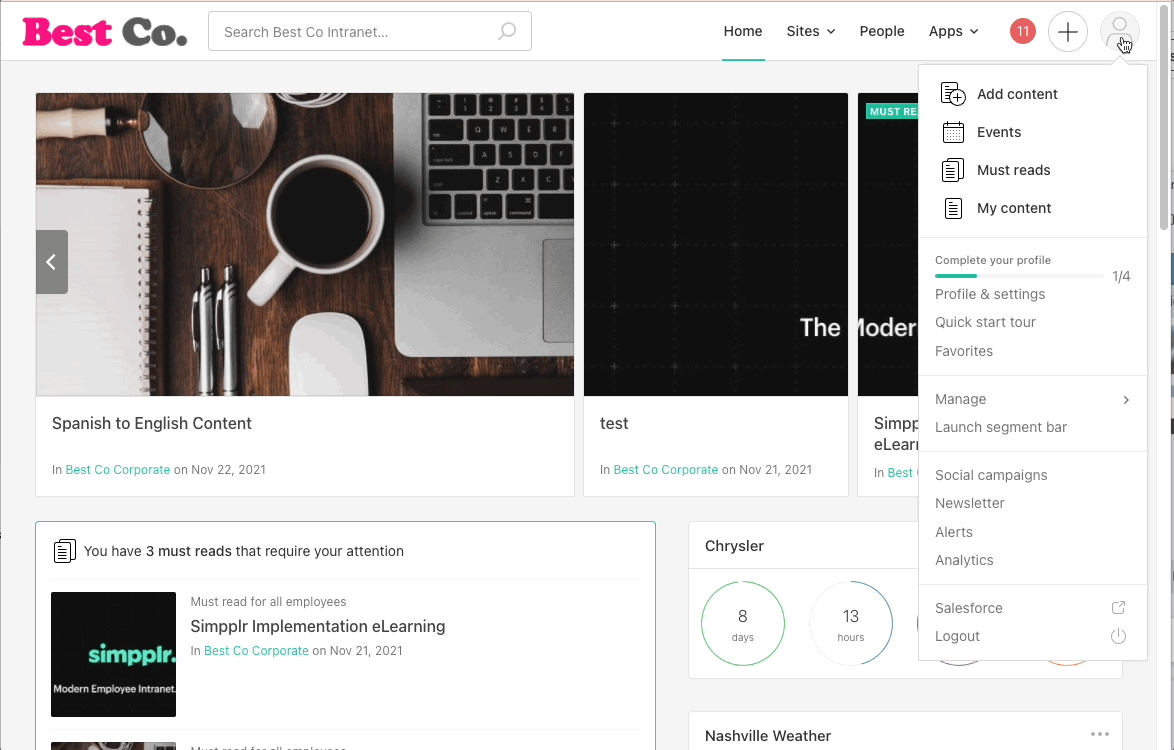Click the search magnifier icon
The image size is (1174, 750).
pos(507,31)
